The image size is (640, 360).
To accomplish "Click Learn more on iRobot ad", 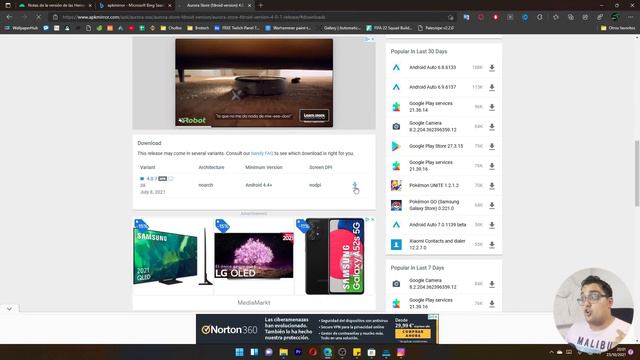I will pyautogui.click(x=314, y=116).
